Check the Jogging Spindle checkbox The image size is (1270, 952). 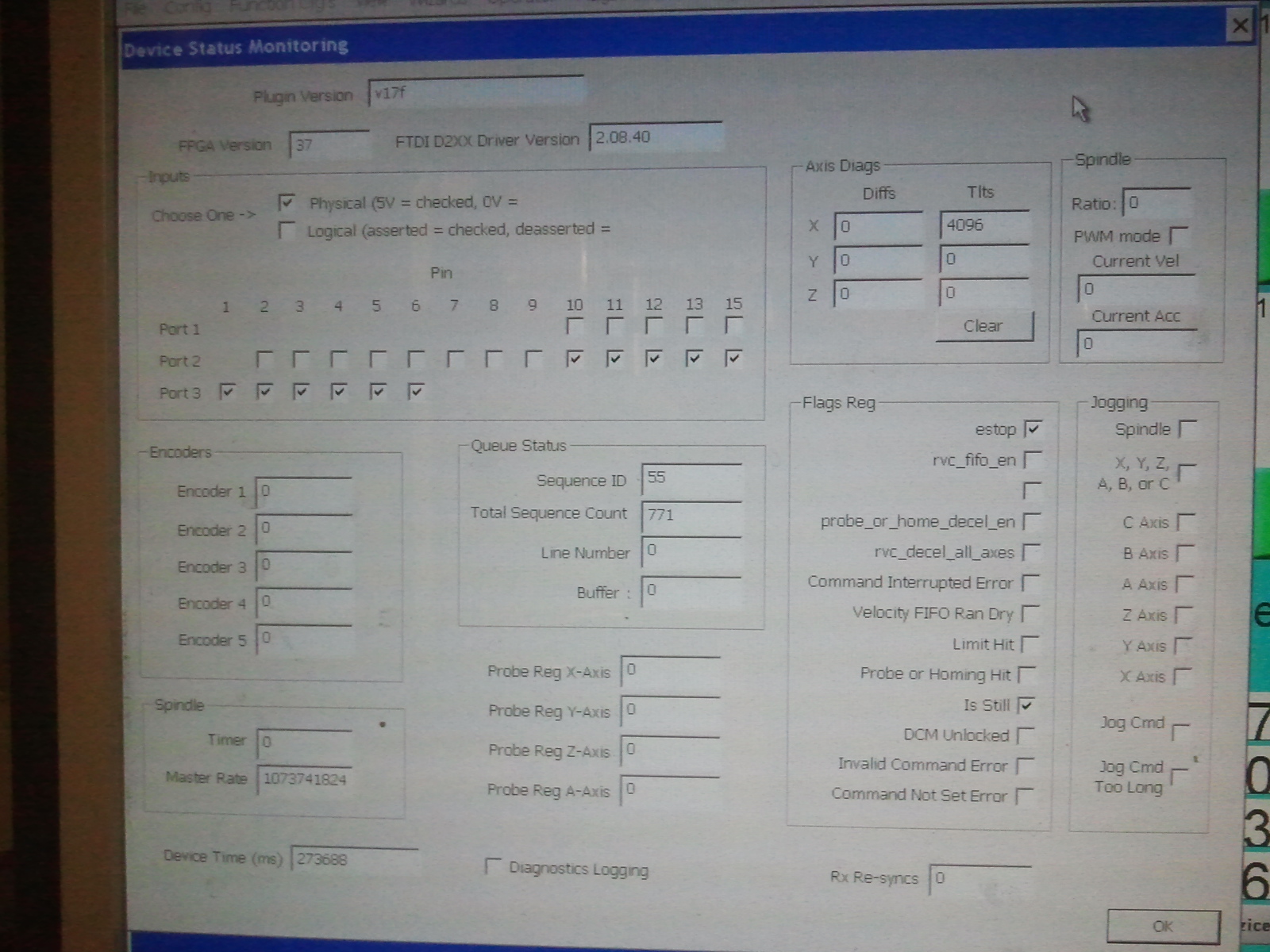click(x=1187, y=429)
